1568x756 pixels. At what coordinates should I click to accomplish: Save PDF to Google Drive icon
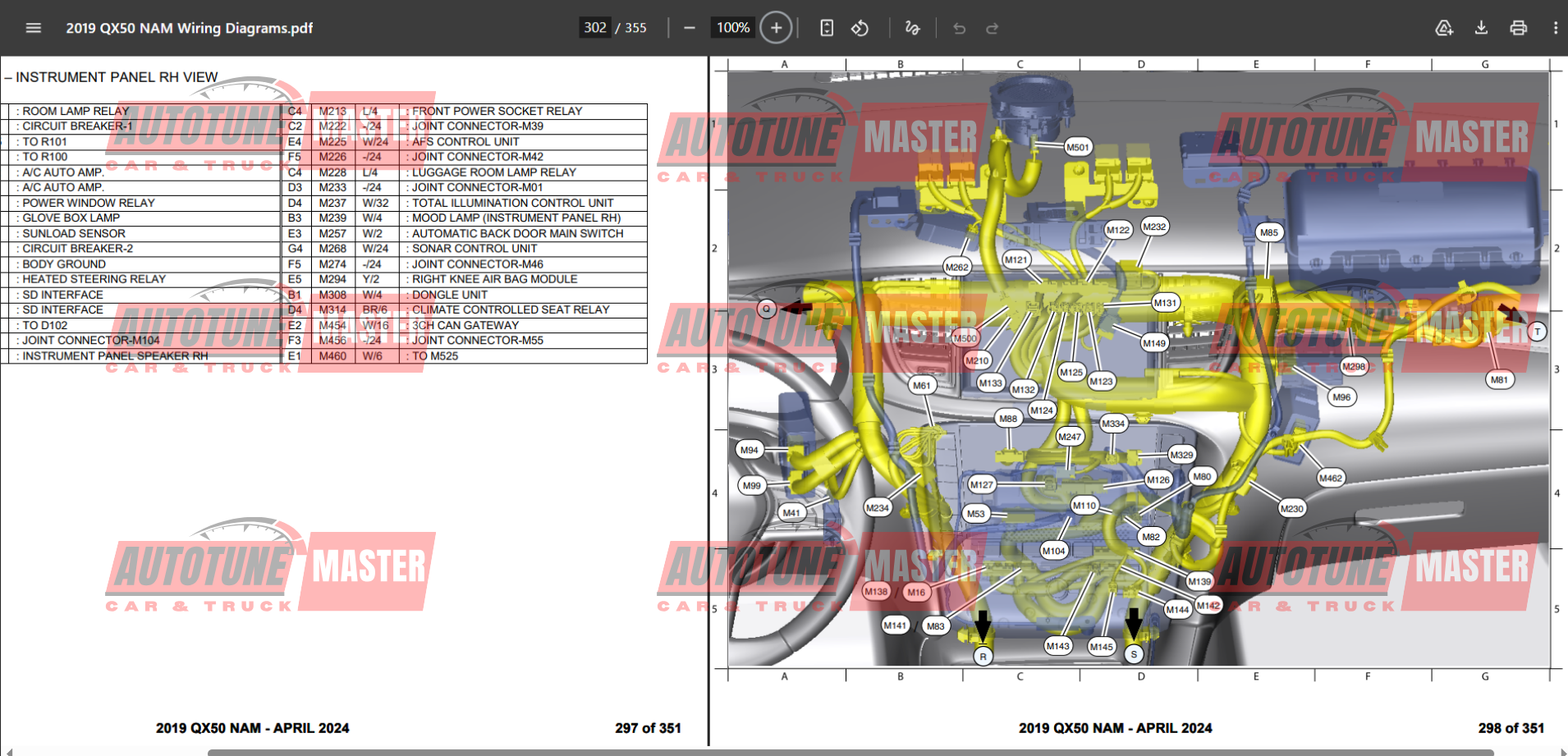1444,28
